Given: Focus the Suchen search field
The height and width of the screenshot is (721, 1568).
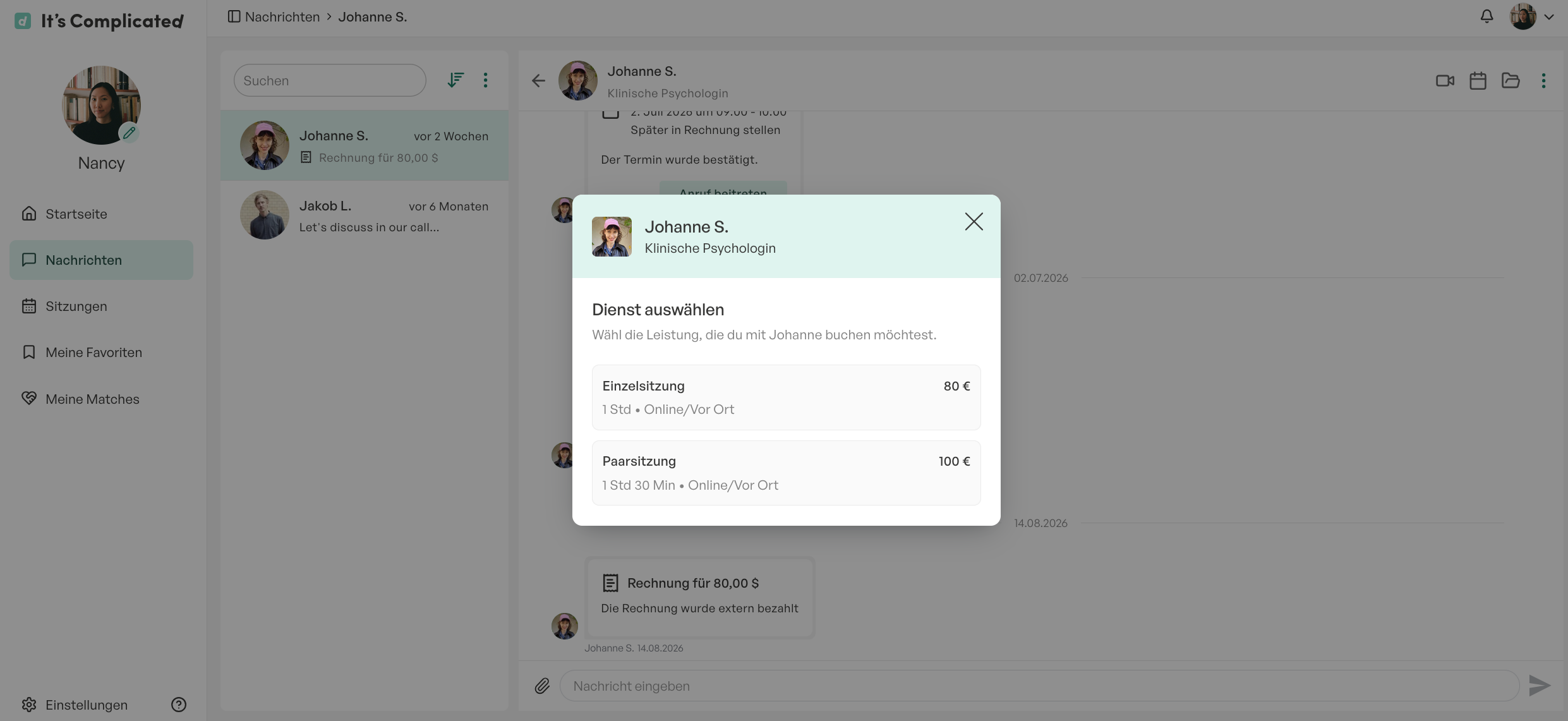Looking at the screenshot, I should pyautogui.click(x=330, y=80).
